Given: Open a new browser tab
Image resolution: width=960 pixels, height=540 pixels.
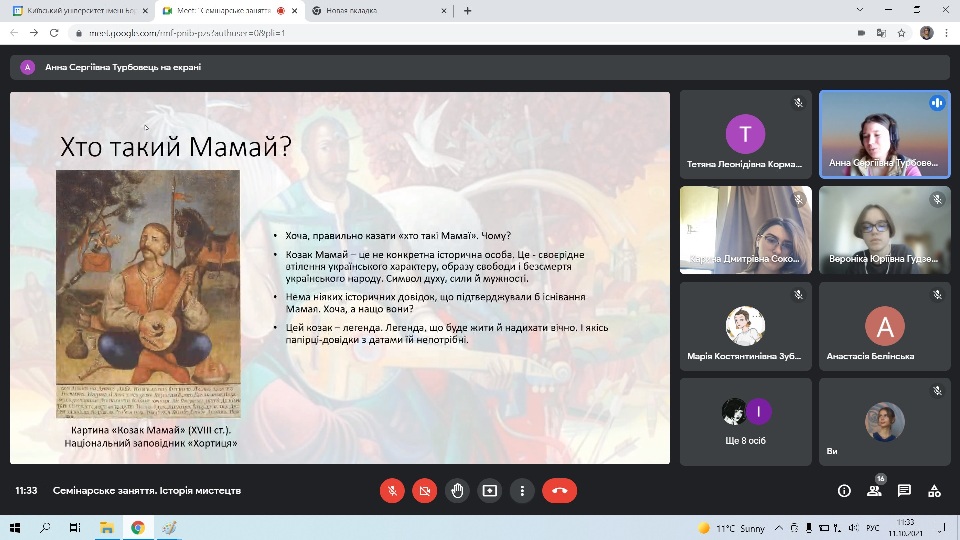Looking at the screenshot, I should click(x=468, y=10).
